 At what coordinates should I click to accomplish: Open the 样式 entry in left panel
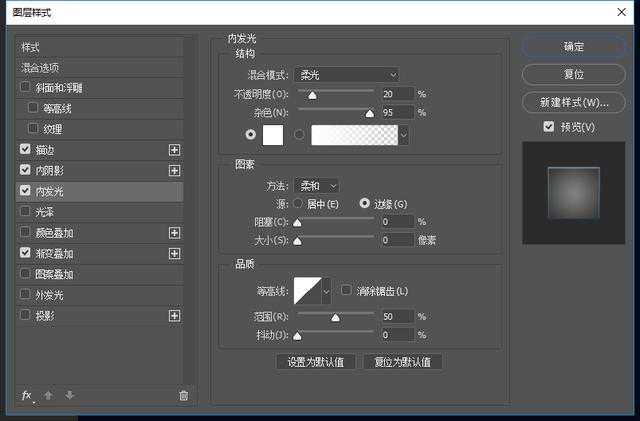(31, 47)
